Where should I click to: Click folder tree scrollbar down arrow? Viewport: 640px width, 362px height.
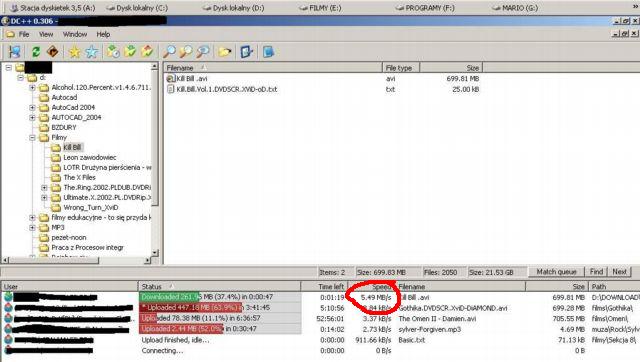pos(155,253)
